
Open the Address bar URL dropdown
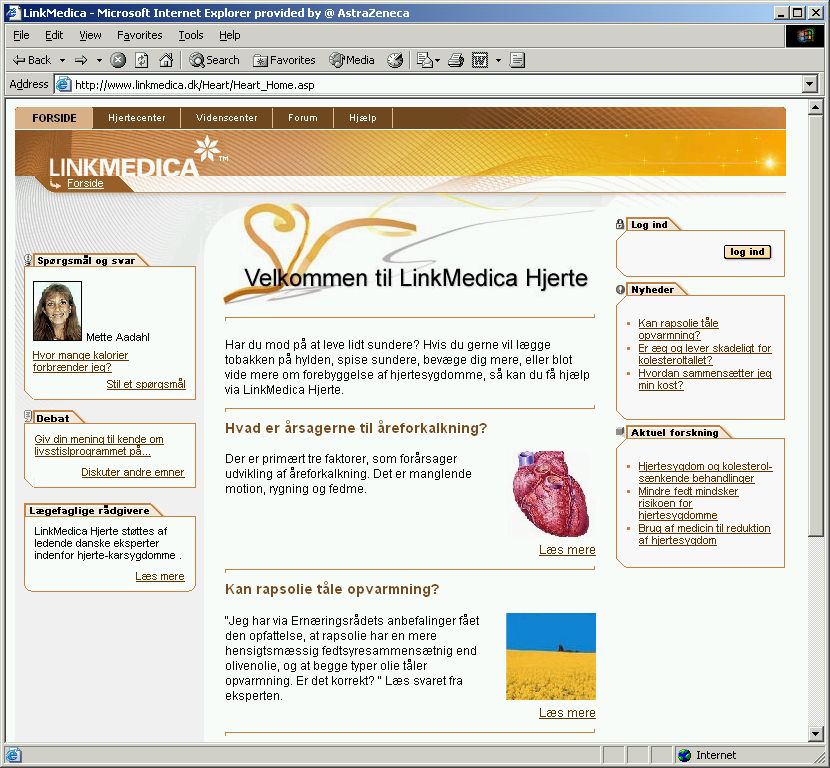[x=810, y=85]
